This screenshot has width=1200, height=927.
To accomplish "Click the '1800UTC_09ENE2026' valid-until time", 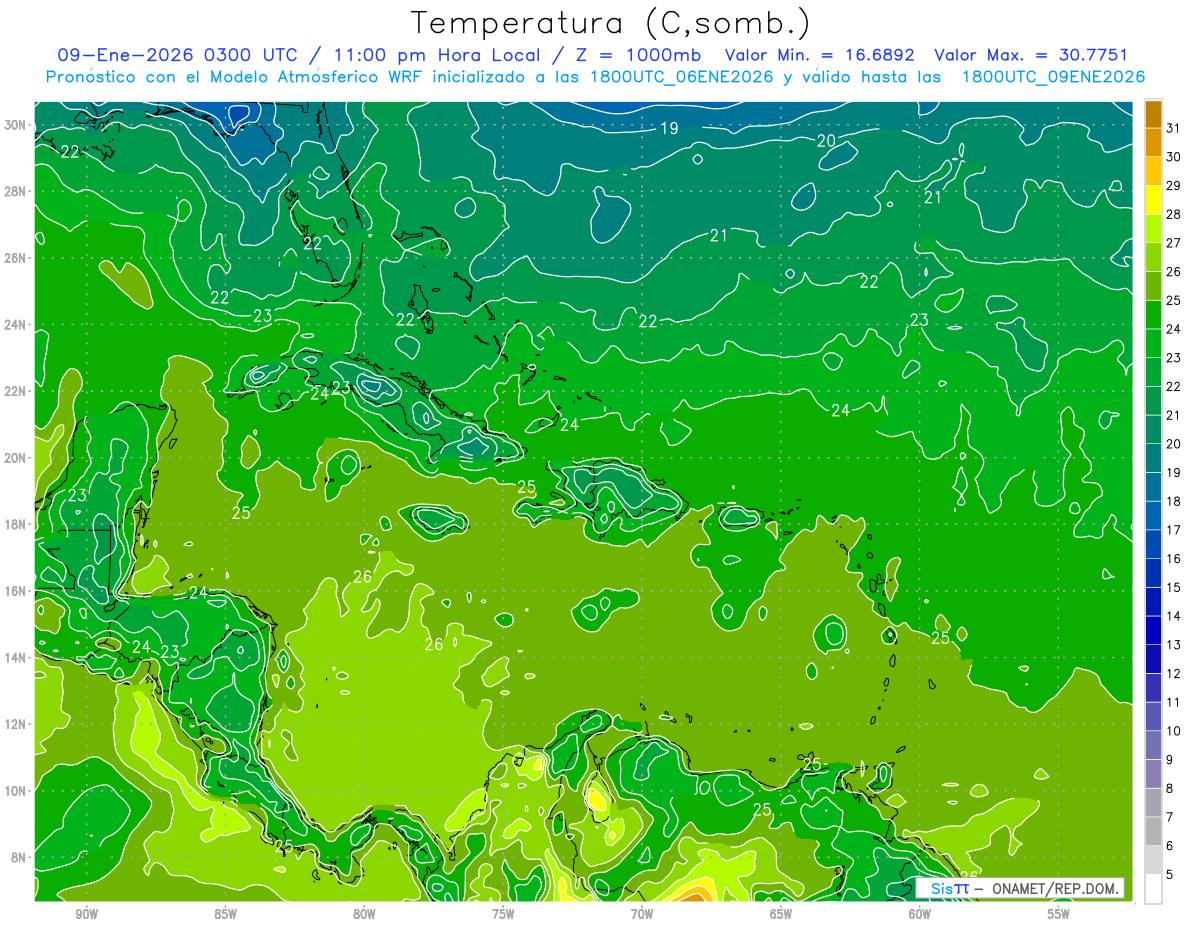I will [x=1053, y=77].
